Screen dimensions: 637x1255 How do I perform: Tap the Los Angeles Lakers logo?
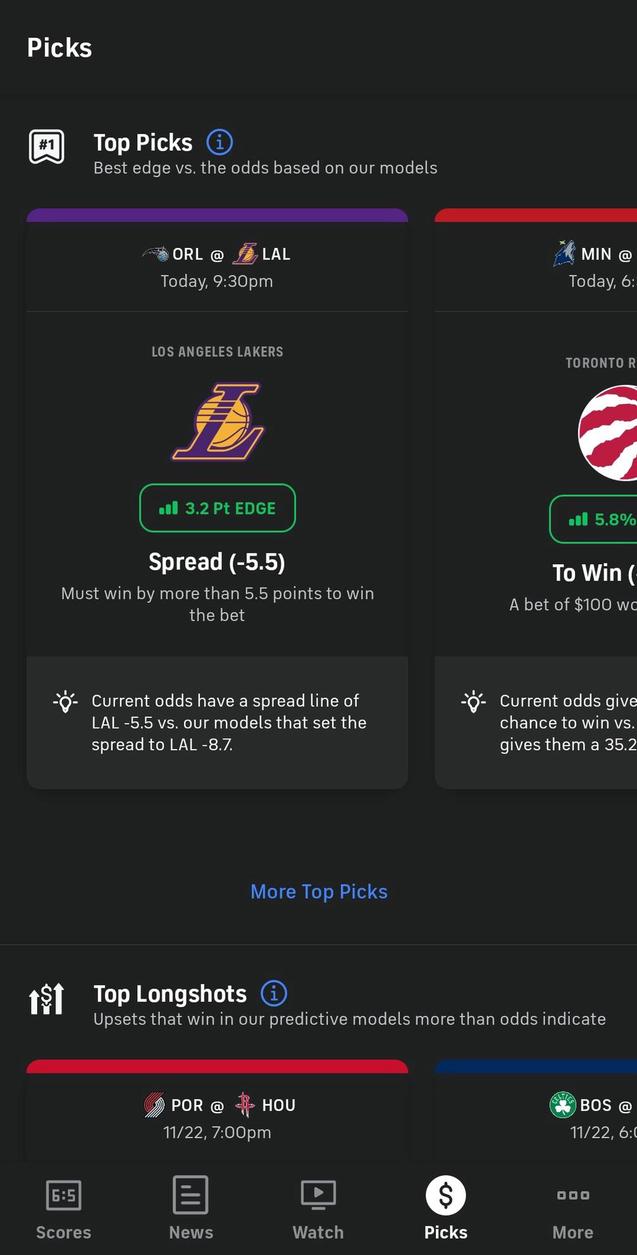217,421
